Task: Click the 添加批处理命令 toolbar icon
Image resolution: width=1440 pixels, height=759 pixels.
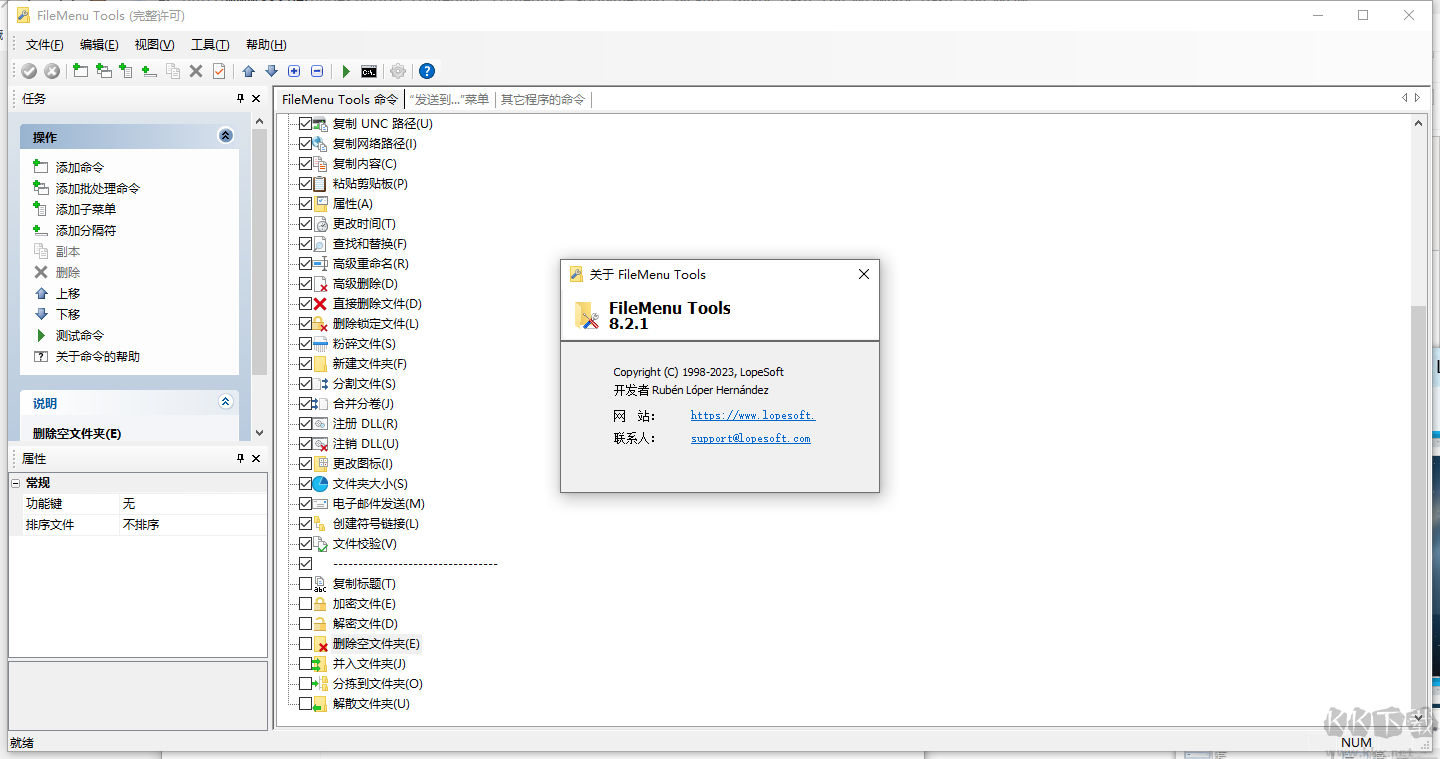Action: pyautogui.click(x=103, y=71)
